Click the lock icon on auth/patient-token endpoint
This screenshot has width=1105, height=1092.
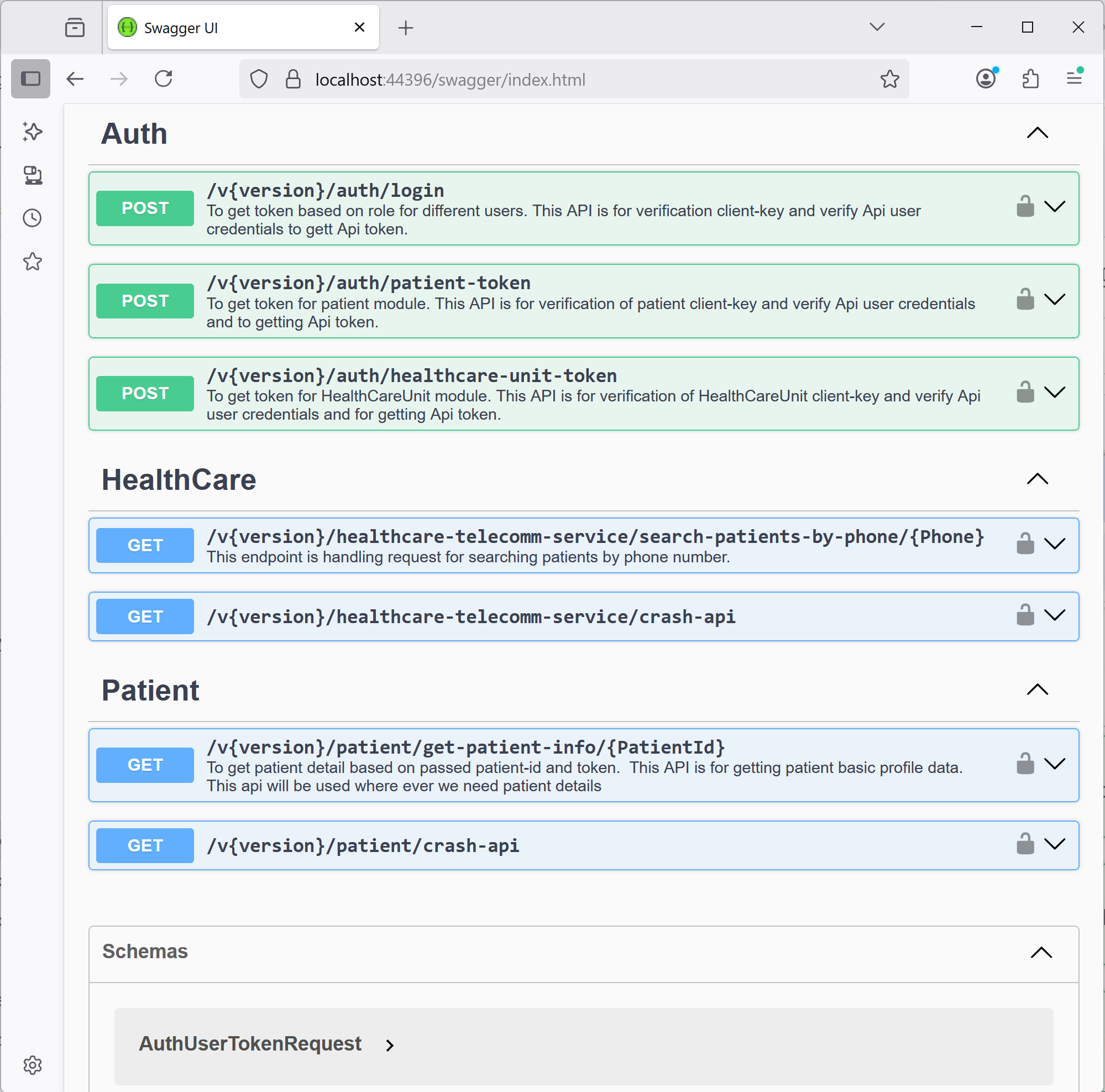click(1025, 299)
